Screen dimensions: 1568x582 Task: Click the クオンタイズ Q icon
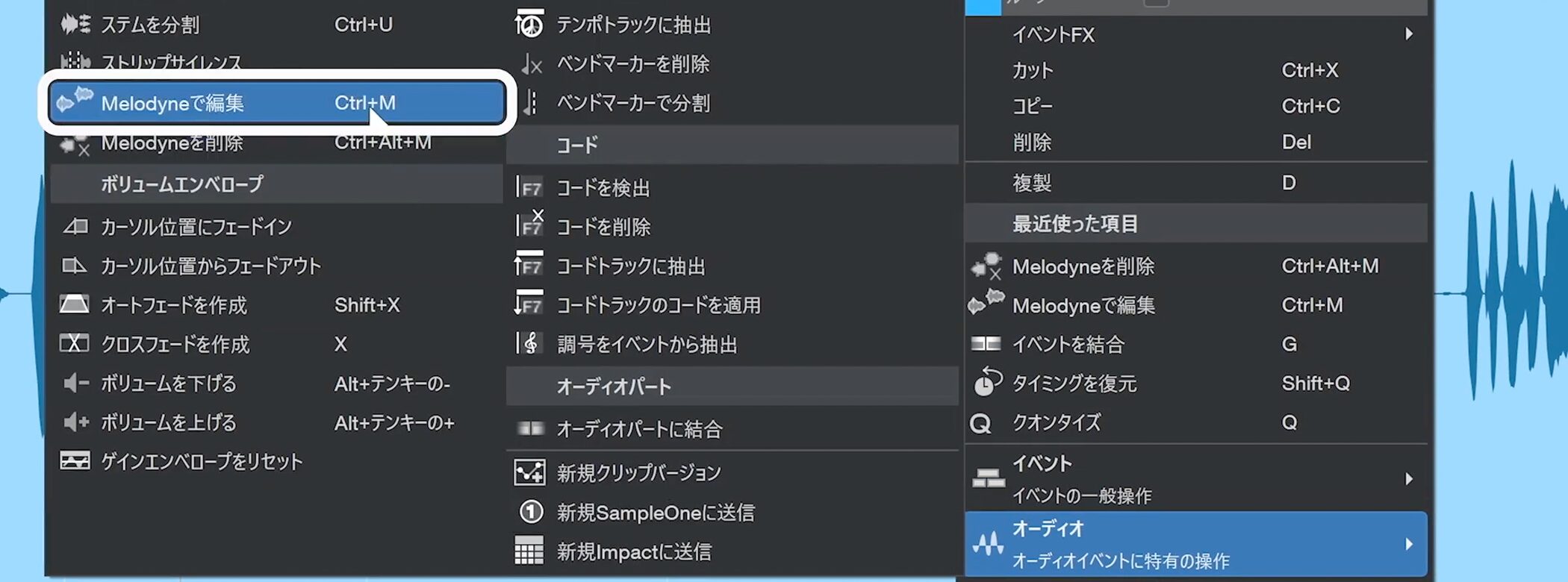[x=980, y=423]
